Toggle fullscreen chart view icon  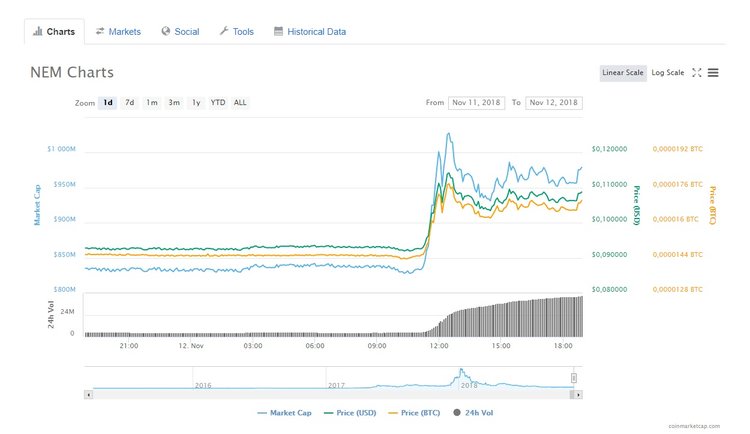697,73
